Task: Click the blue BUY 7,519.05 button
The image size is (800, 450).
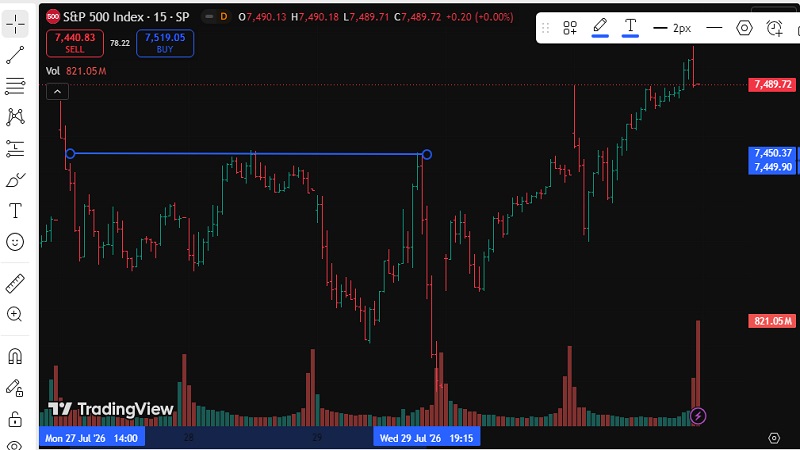Action: click(x=165, y=43)
